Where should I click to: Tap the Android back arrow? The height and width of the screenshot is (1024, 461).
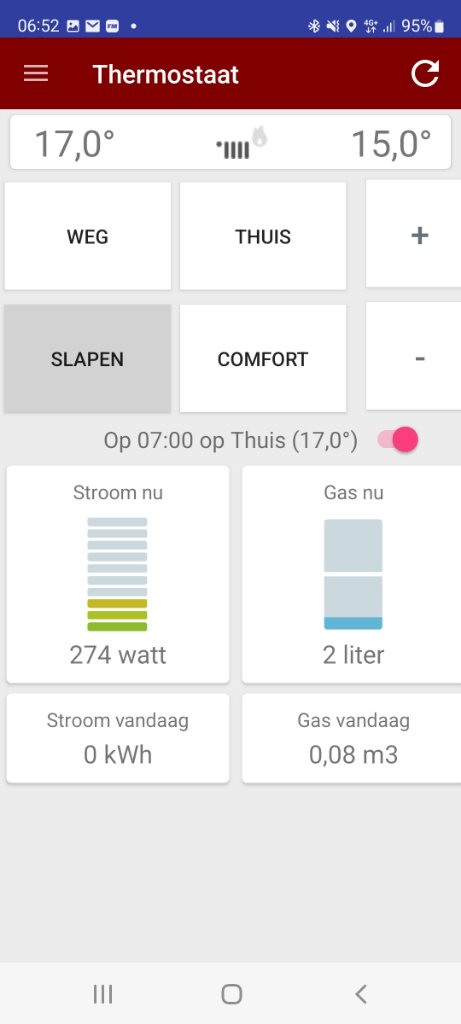[360, 995]
